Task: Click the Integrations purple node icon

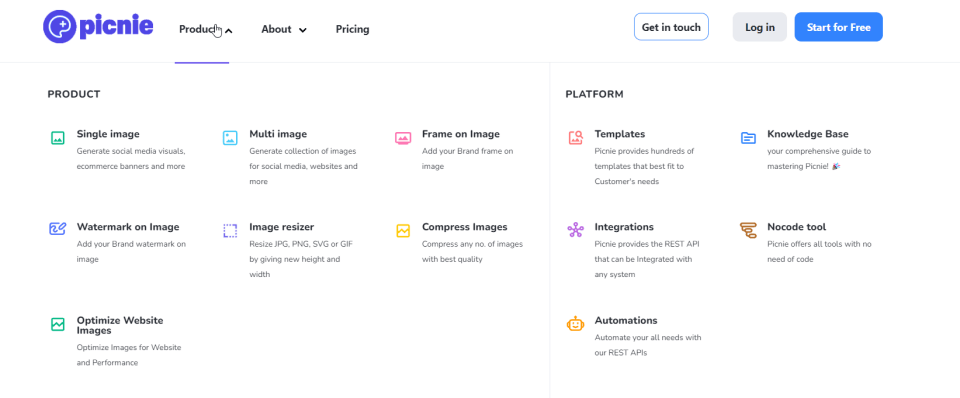Action: click(576, 230)
